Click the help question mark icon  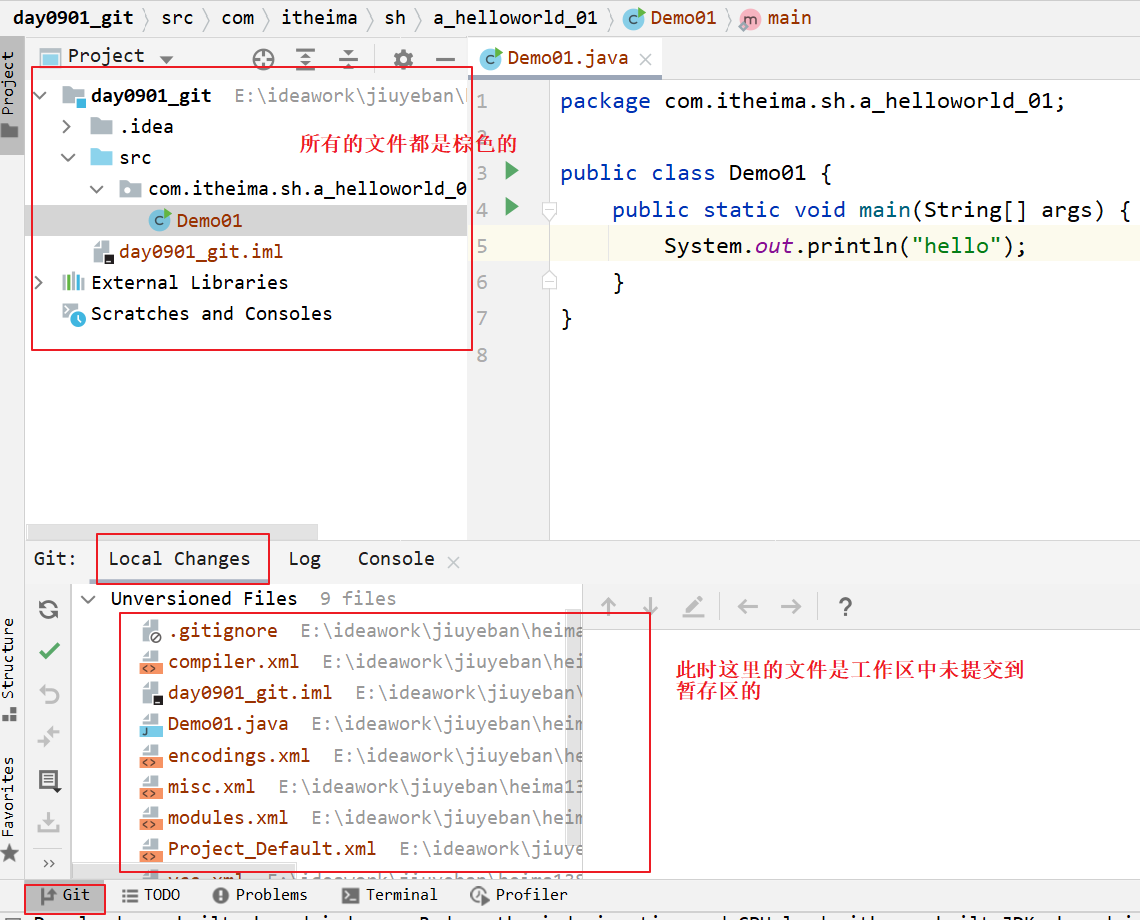point(845,606)
